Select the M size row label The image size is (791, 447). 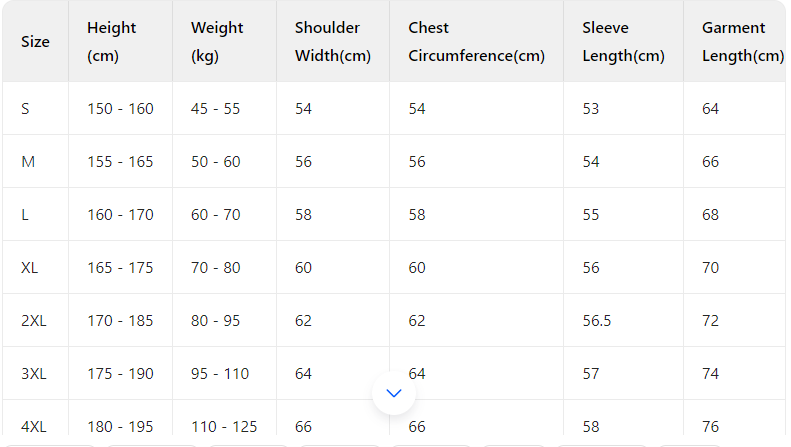click(28, 161)
